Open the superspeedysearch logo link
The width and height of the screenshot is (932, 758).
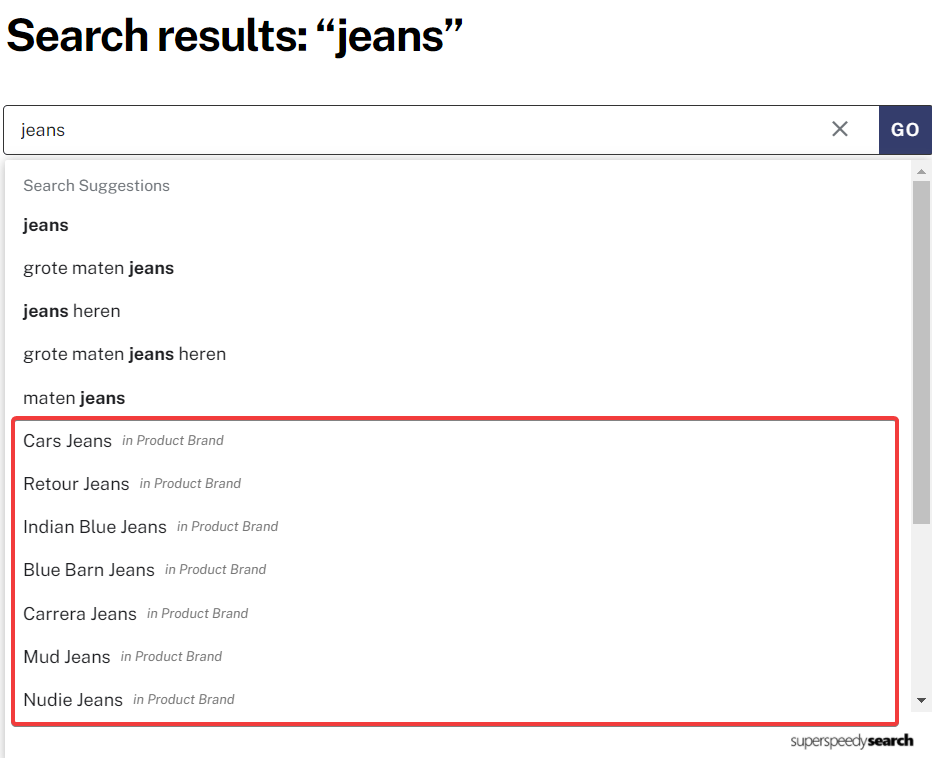point(851,741)
